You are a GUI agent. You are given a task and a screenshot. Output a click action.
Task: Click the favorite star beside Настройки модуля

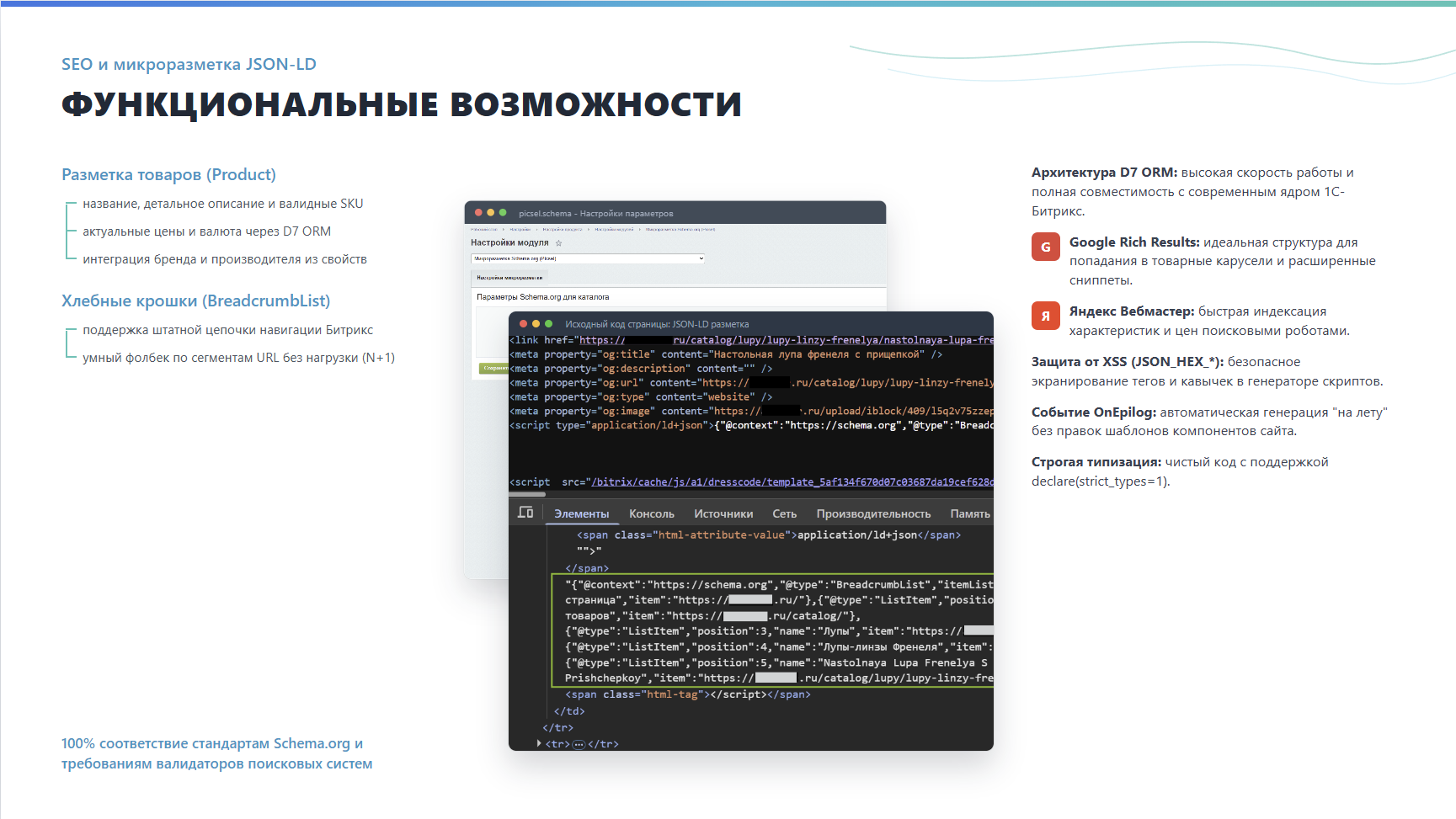click(x=558, y=243)
